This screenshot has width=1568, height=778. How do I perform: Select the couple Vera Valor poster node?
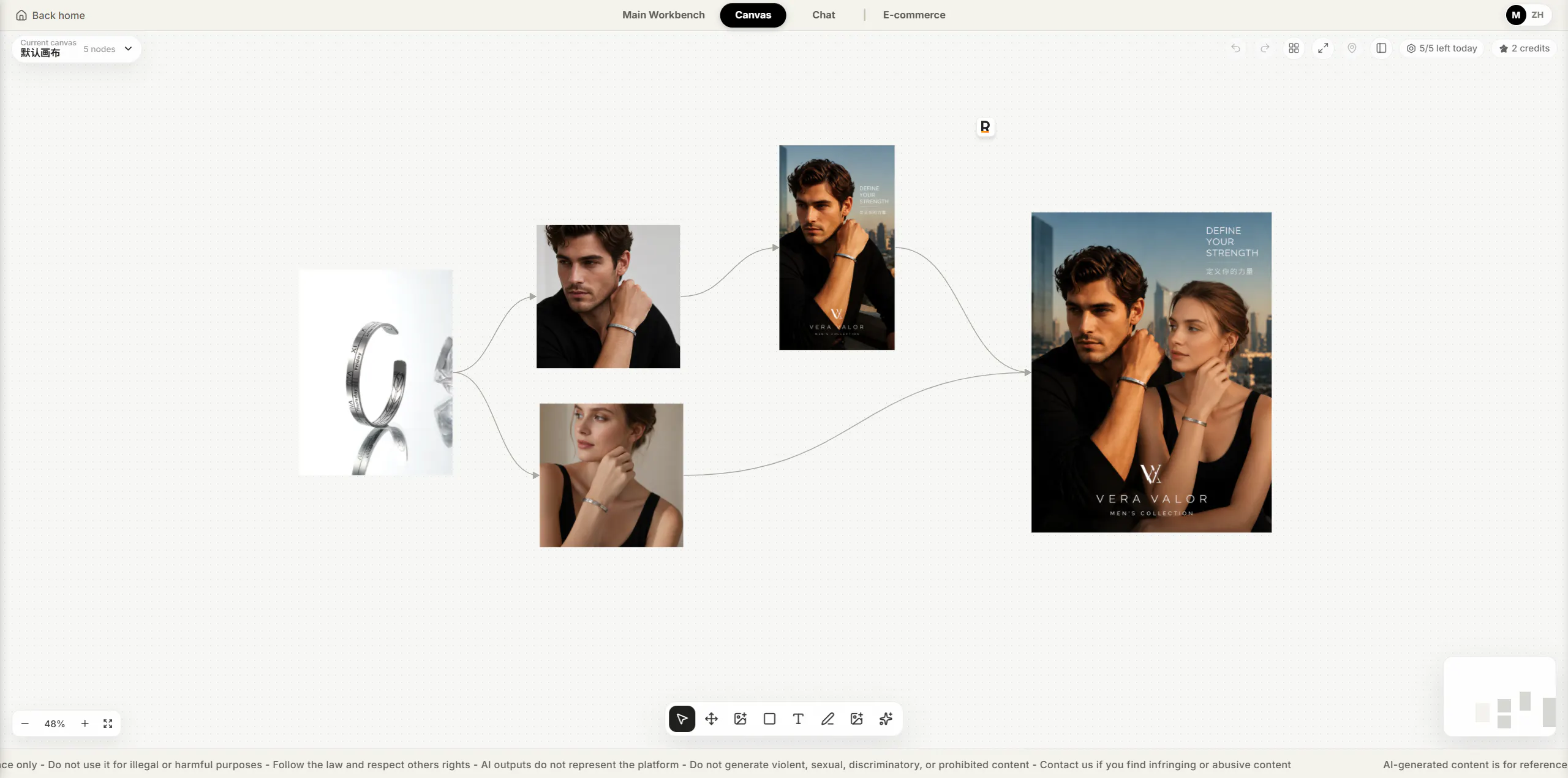[x=1151, y=372]
